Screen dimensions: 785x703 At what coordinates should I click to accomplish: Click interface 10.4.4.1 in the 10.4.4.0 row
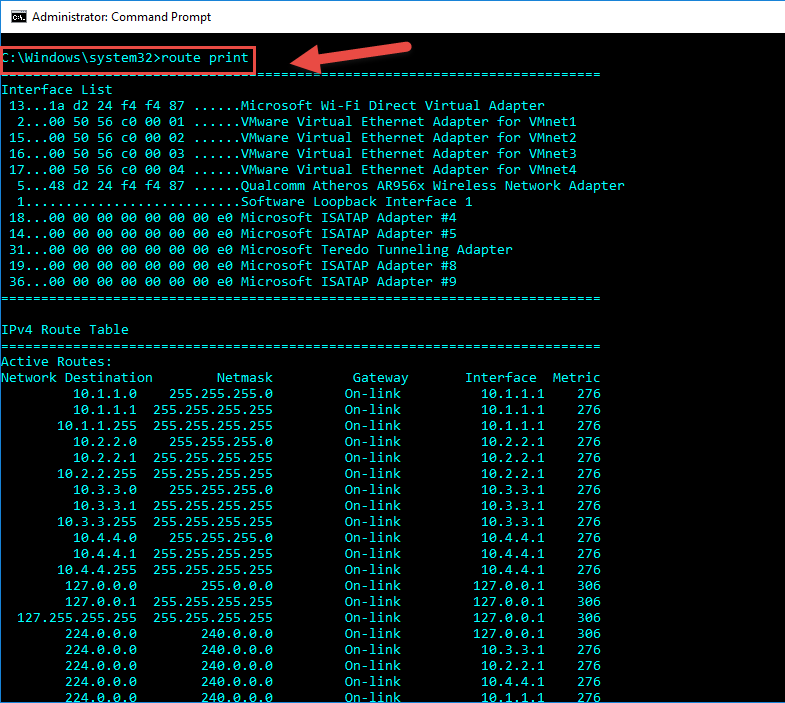(x=513, y=538)
